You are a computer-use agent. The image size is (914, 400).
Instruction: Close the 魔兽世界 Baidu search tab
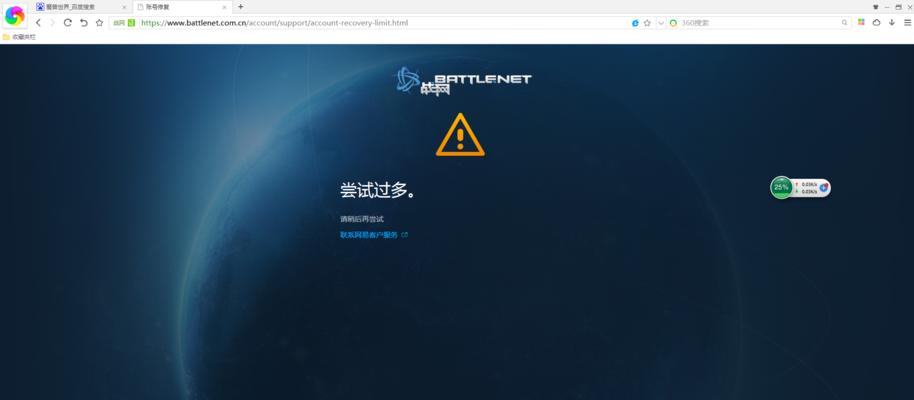[124, 7]
